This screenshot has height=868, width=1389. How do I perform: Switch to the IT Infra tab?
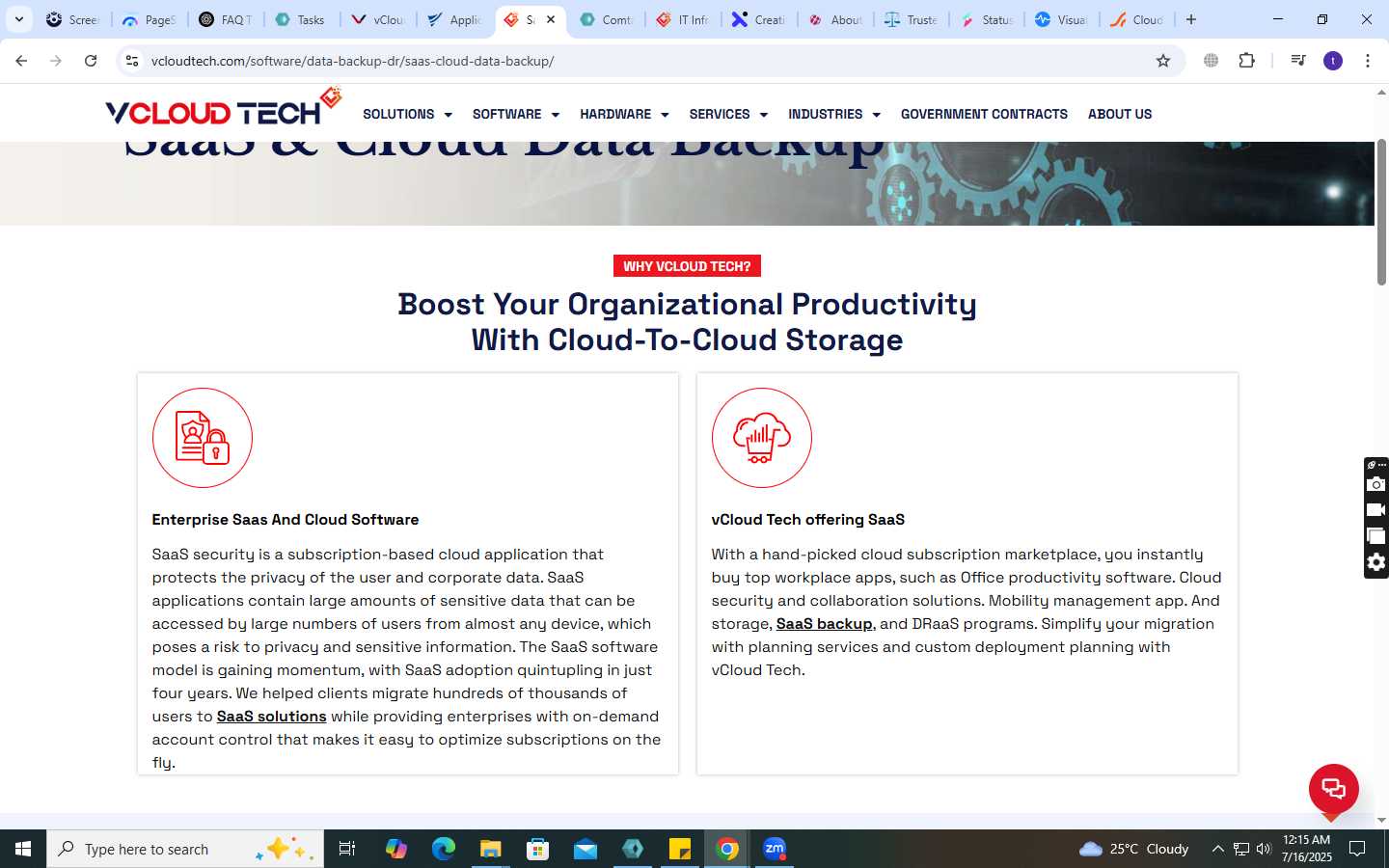[684, 19]
